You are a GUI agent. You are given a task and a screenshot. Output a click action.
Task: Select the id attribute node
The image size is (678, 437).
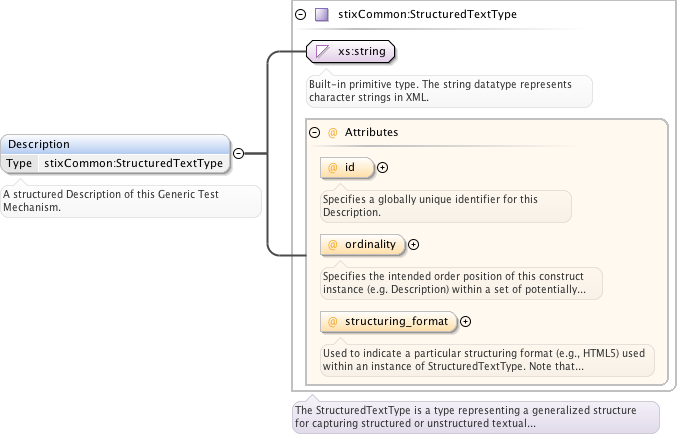[x=346, y=168]
